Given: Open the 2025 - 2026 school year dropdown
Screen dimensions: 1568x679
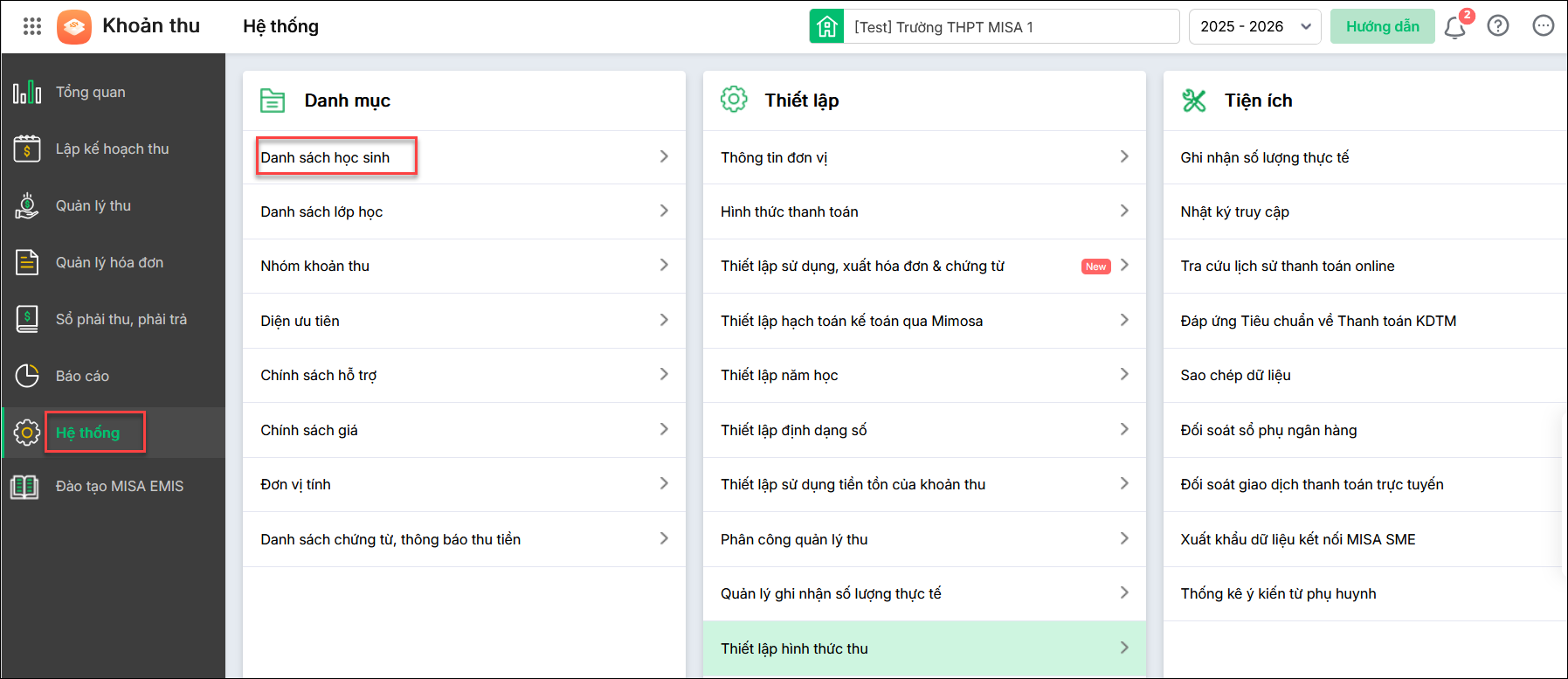Looking at the screenshot, I should pyautogui.click(x=1254, y=26).
